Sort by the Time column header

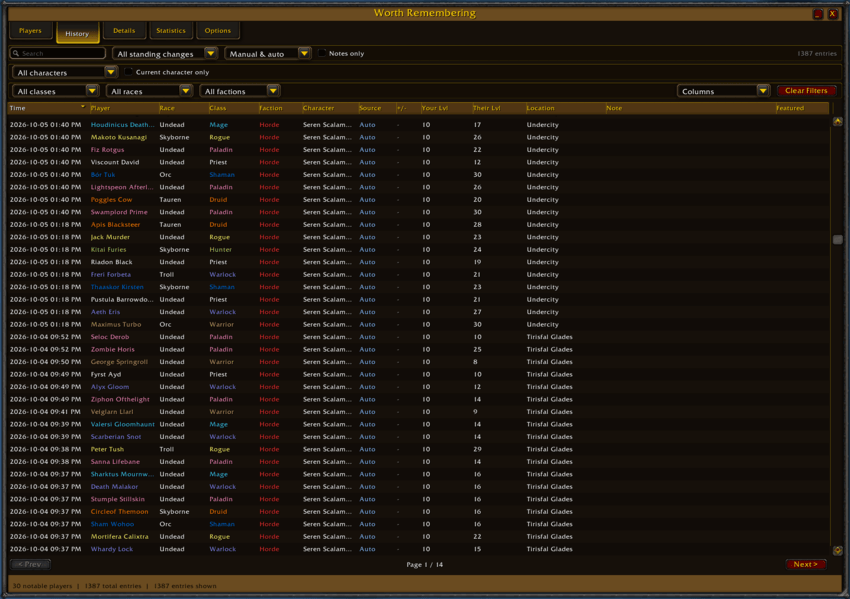coord(47,108)
